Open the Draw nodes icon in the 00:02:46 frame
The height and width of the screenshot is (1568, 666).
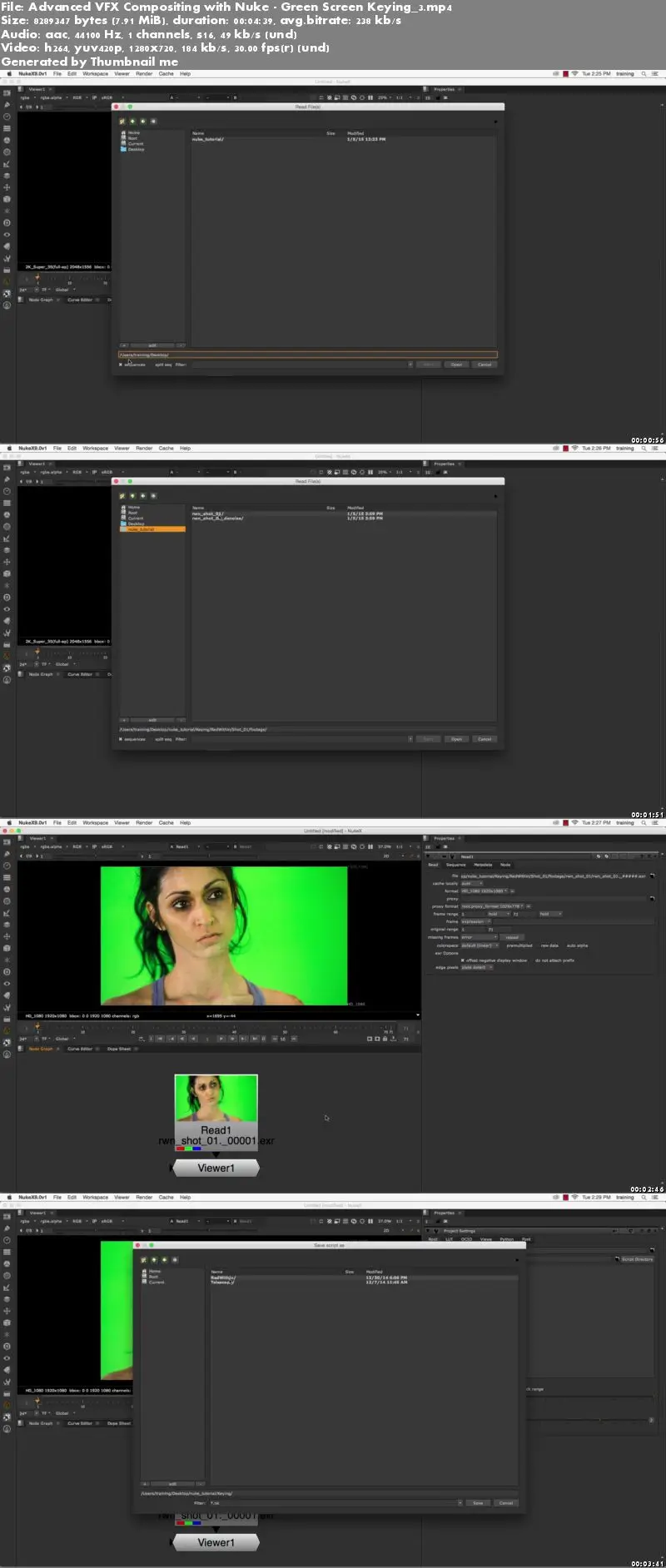[x=7, y=854]
